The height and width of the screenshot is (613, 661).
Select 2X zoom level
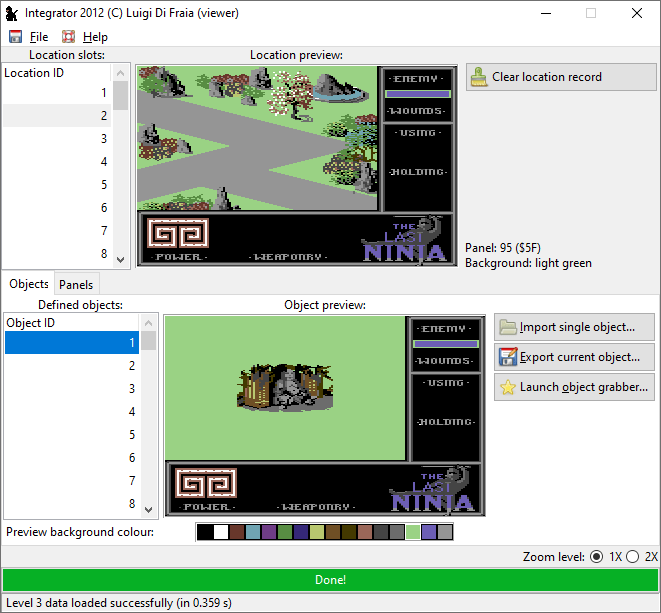tap(632, 556)
